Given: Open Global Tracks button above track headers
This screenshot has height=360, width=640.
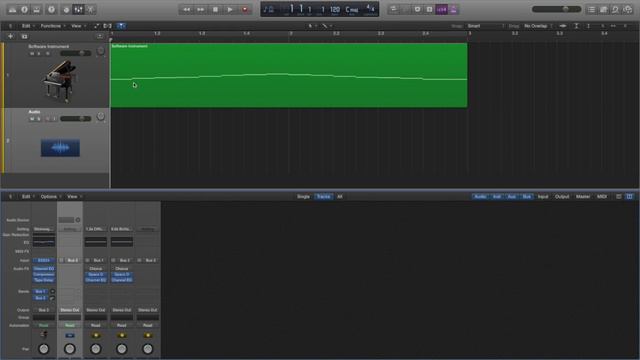Looking at the screenshot, I should click(x=100, y=36).
